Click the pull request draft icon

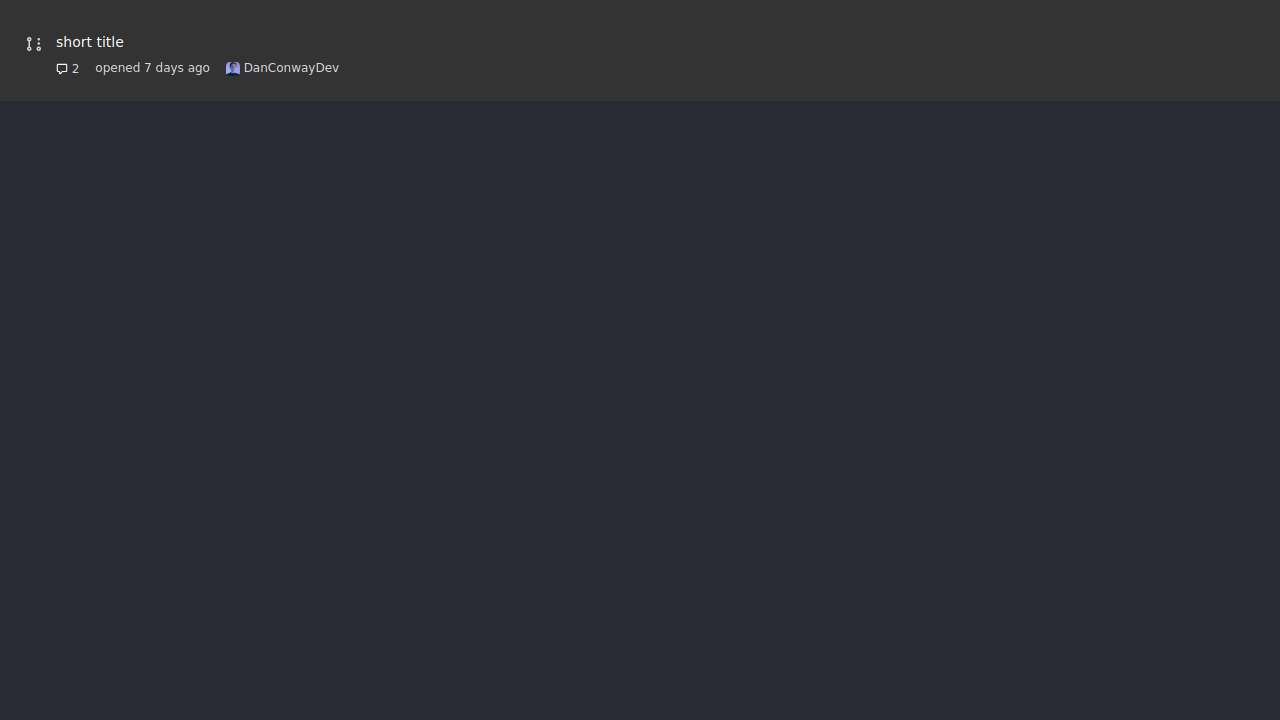pos(33,44)
